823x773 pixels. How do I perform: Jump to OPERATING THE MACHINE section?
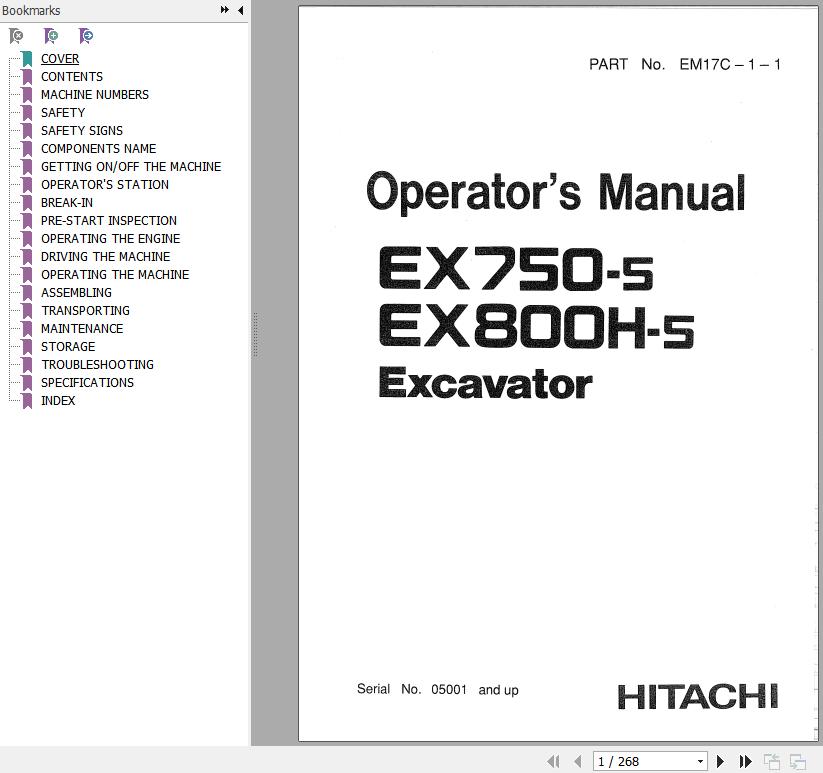[x=115, y=275]
